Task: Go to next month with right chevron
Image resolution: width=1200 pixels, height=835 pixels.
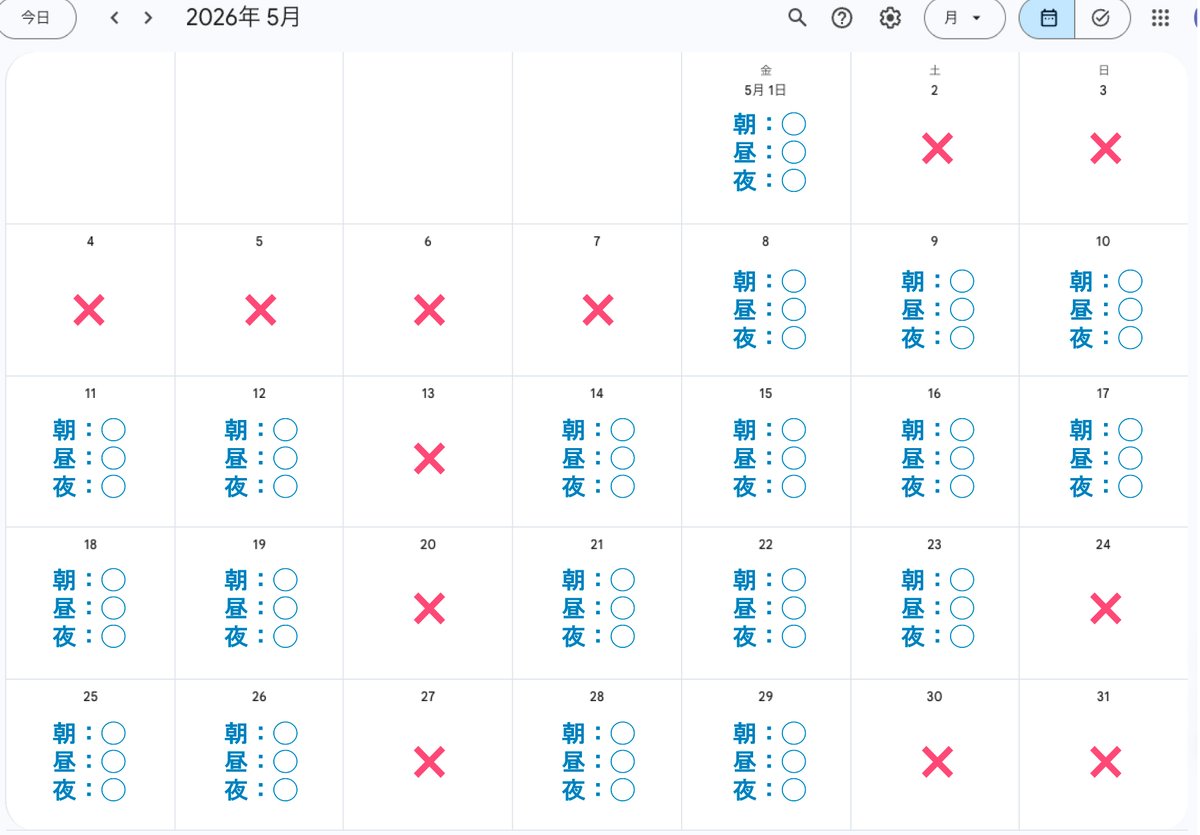Action: [148, 18]
